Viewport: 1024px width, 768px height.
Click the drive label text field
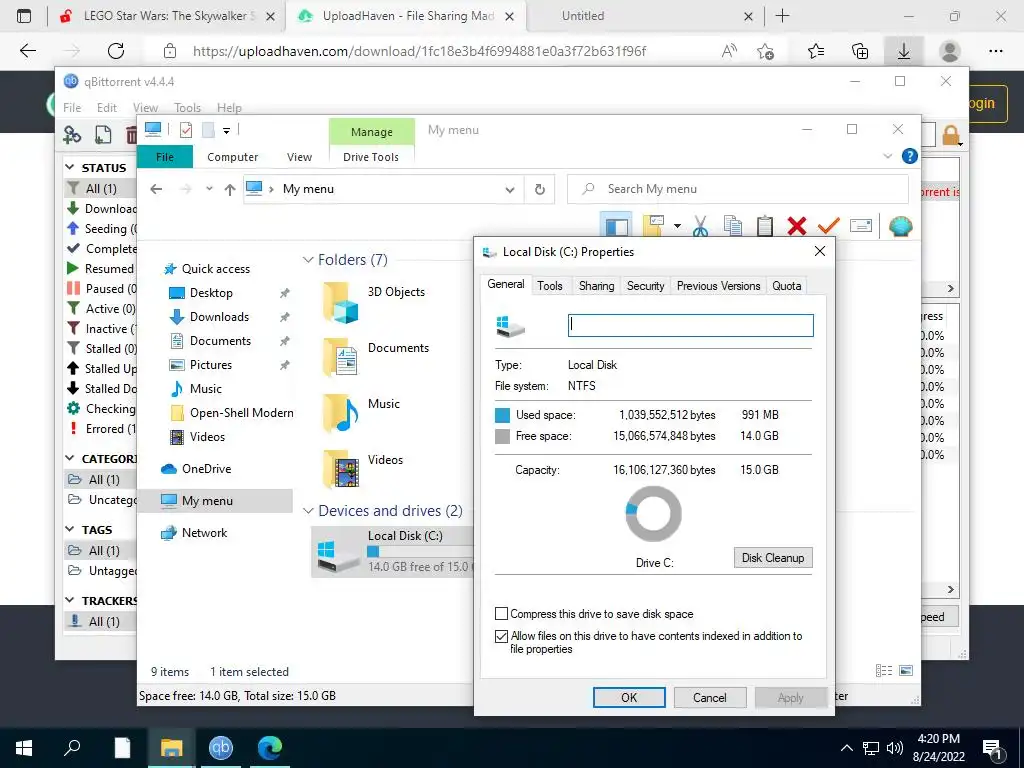click(x=690, y=325)
